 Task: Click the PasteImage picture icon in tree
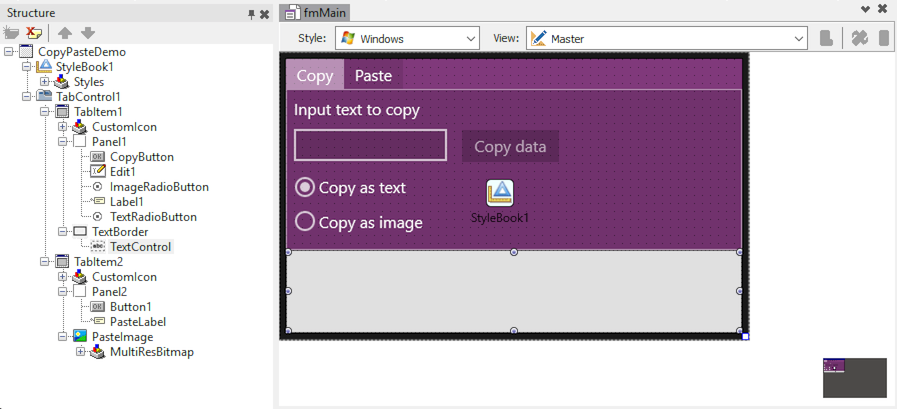click(x=80, y=336)
